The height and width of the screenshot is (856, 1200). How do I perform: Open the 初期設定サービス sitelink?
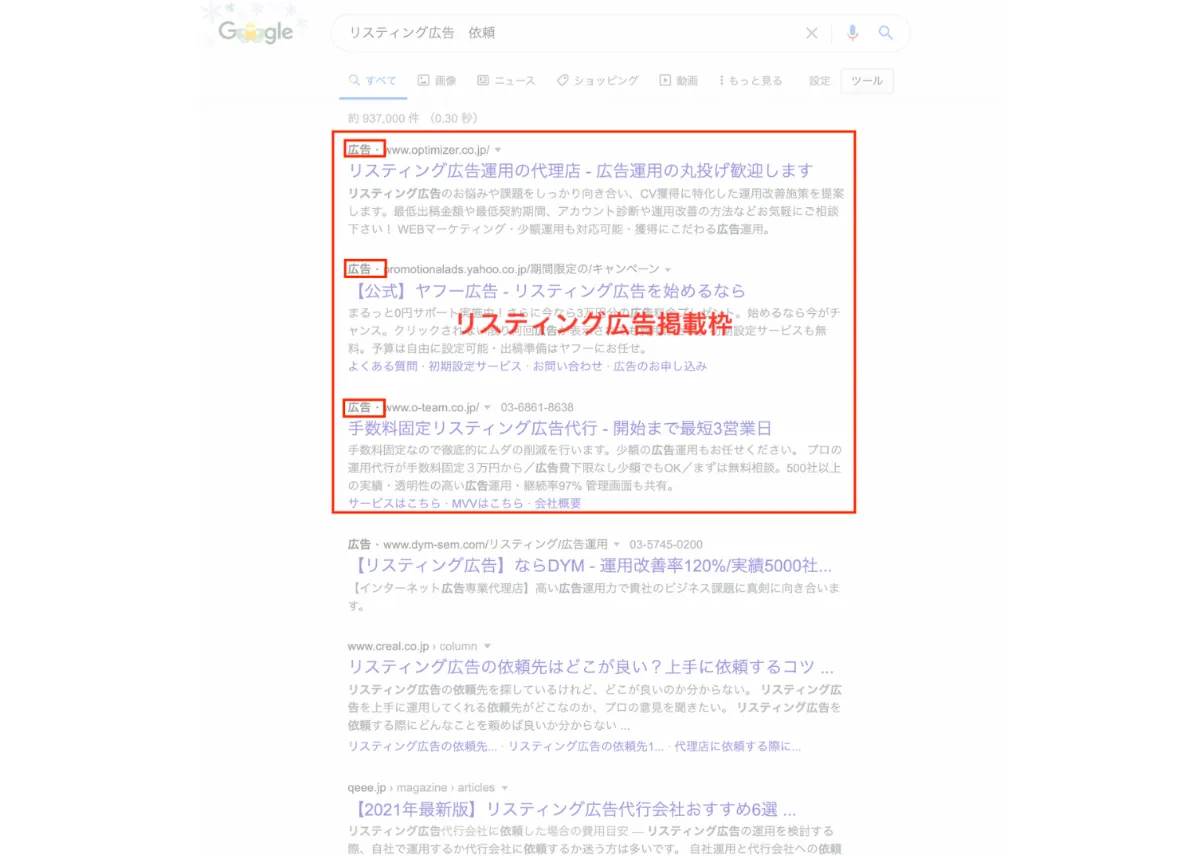click(x=475, y=366)
